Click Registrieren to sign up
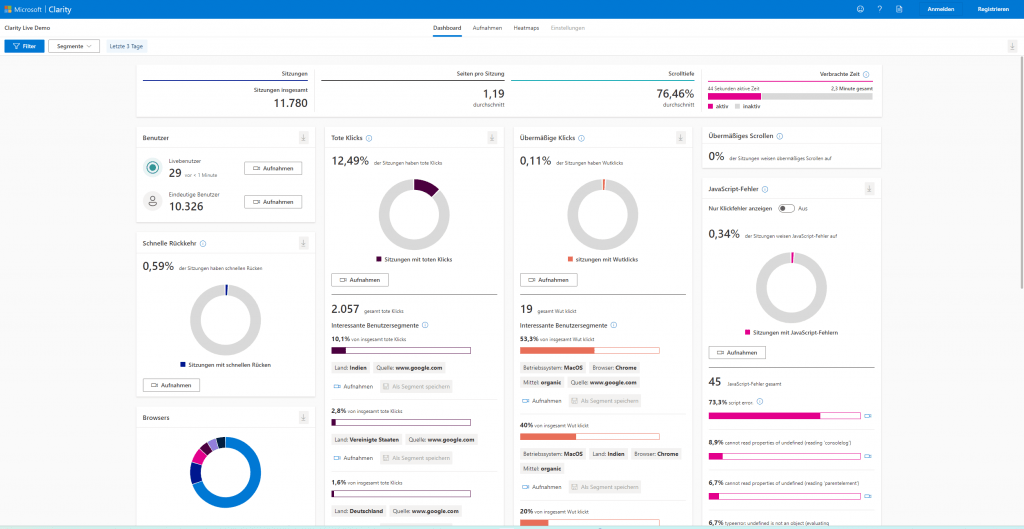The width and height of the screenshot is (1024, 529). pos(993,9)
